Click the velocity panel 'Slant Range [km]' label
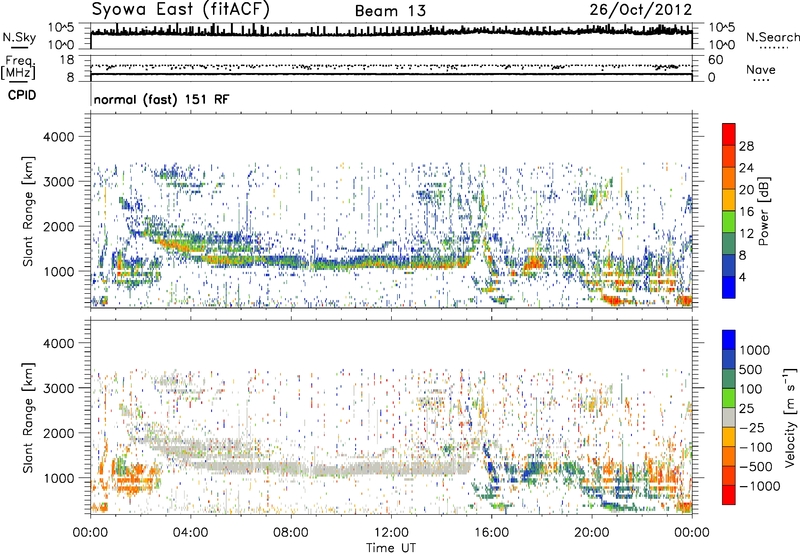Screen dimensions: 800x554 [28, 418]
